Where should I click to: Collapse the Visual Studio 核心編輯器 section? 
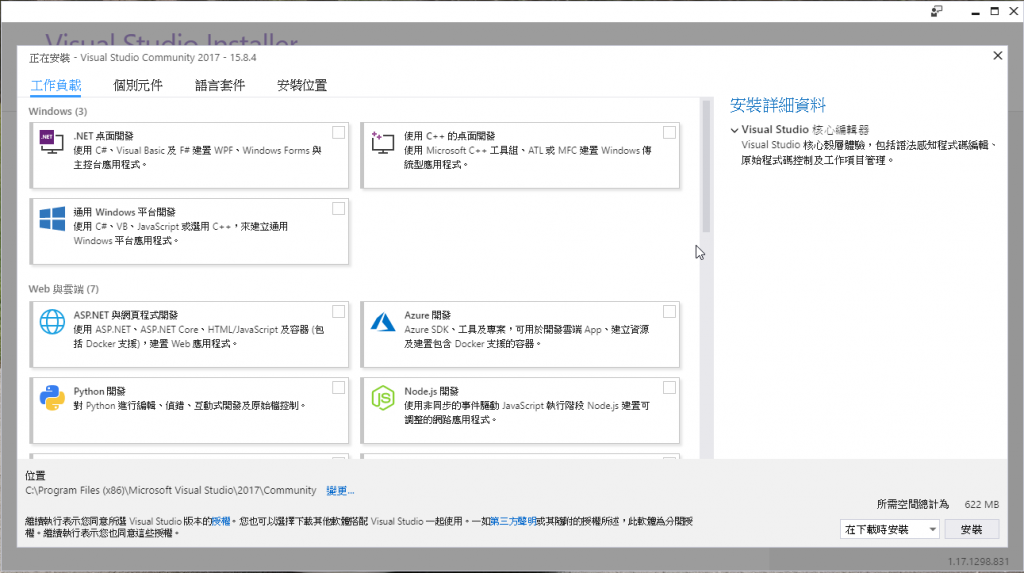pos(735,130)
